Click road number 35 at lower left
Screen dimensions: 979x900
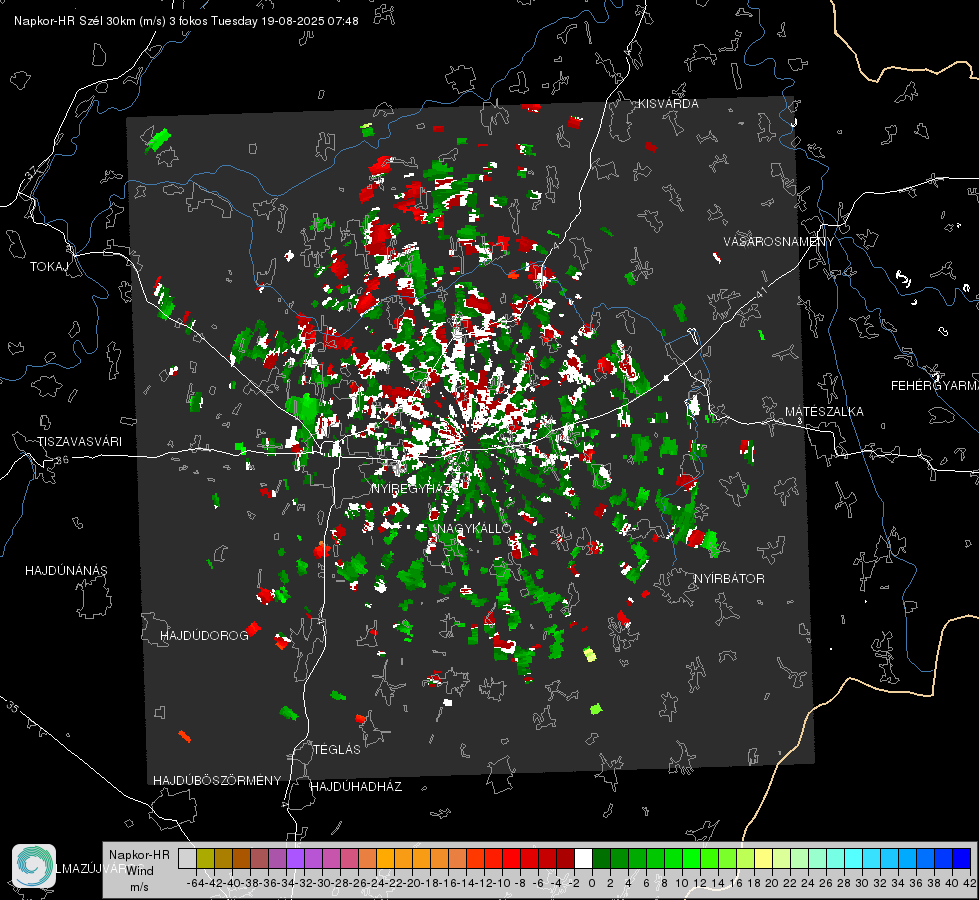(13, 707)
